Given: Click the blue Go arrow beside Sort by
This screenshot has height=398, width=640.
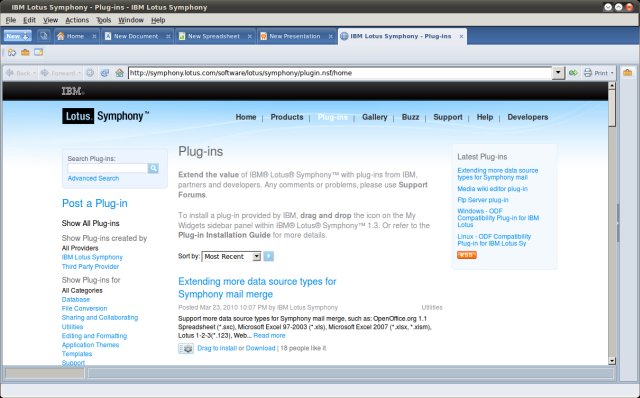Looking at the screenshot, I should 269,256.
